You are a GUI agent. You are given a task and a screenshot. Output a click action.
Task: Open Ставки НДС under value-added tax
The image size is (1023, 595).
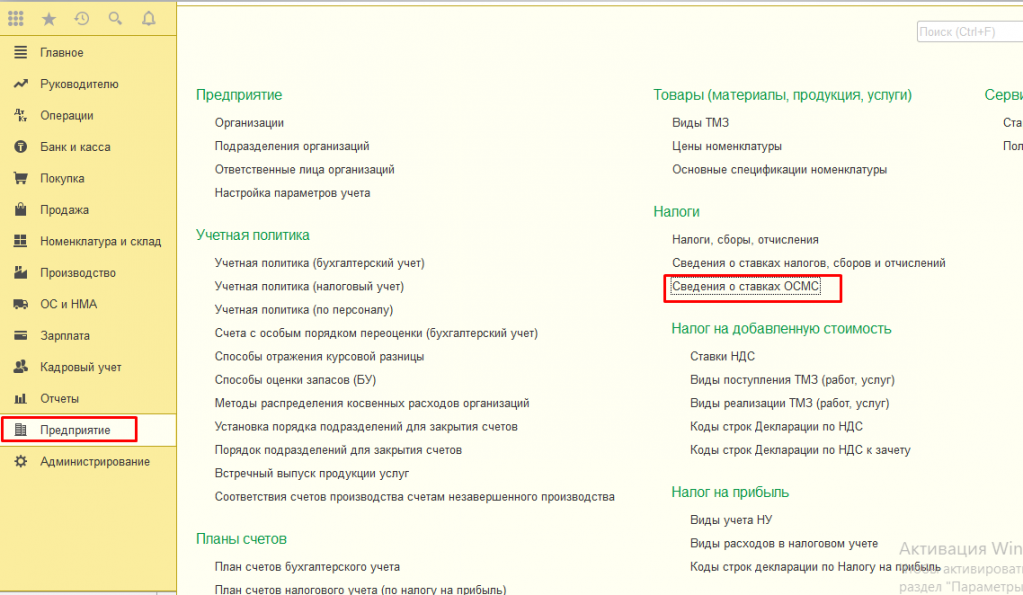pyautogui.click(x=722, y=356)
